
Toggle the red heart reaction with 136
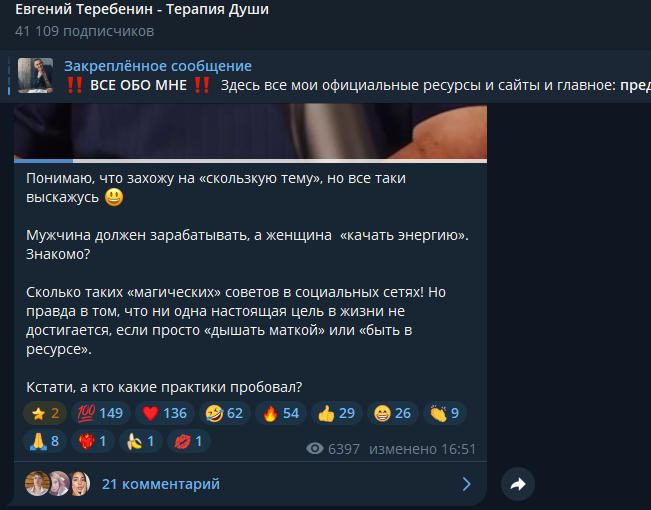(165, 413)
